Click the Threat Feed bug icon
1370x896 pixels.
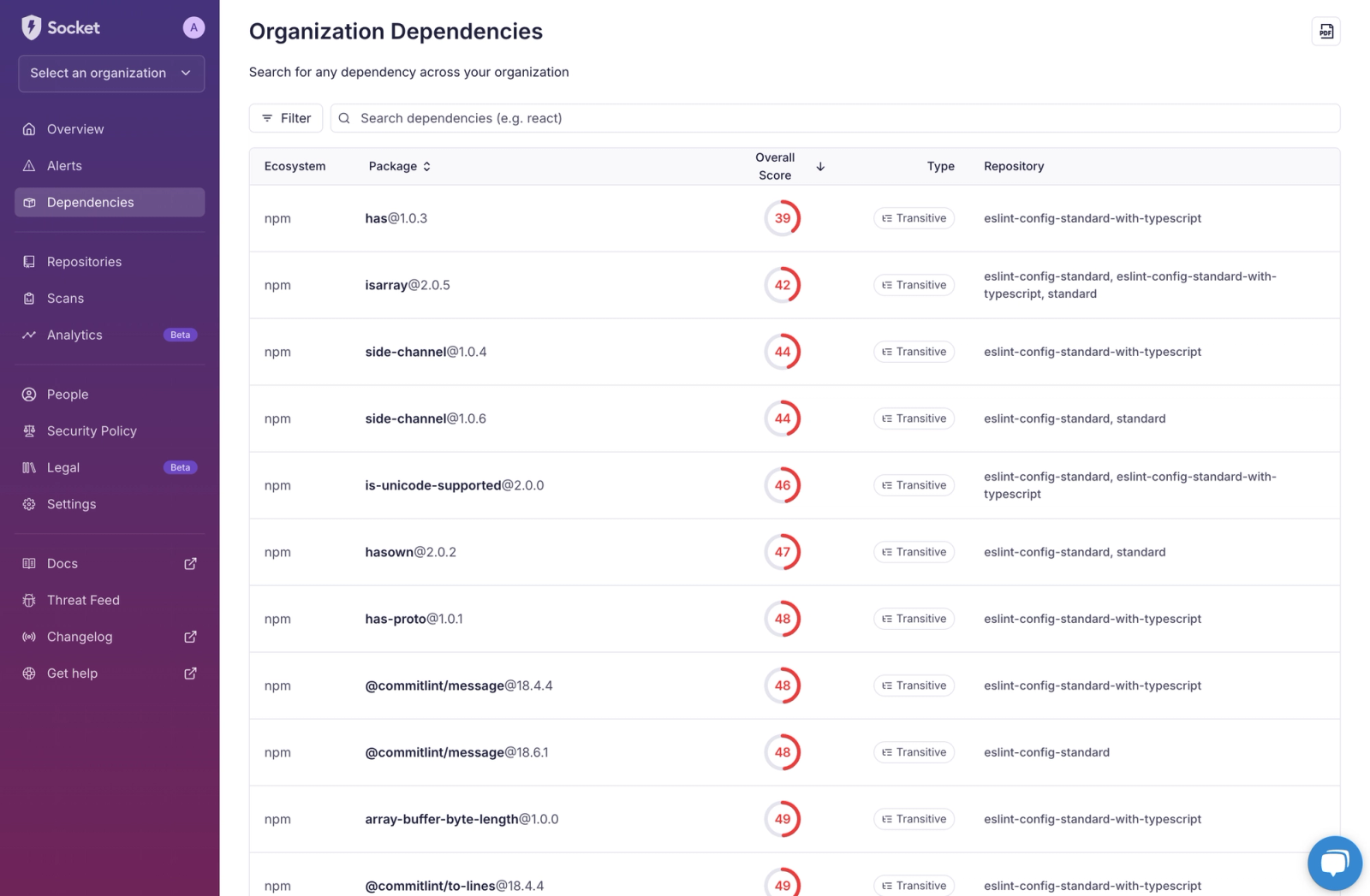click(29, 600)
